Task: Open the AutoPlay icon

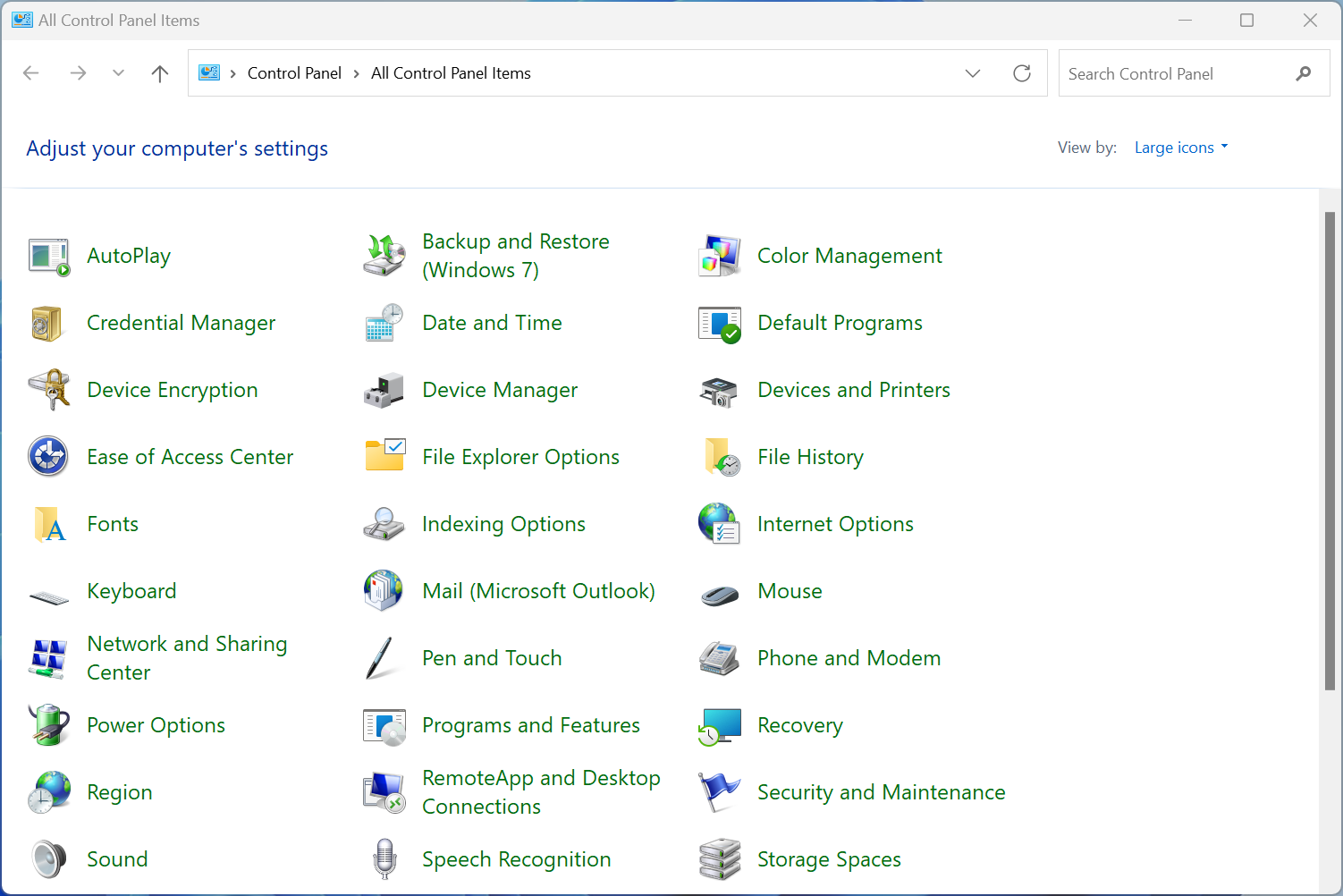Action: tap(49, 257)
